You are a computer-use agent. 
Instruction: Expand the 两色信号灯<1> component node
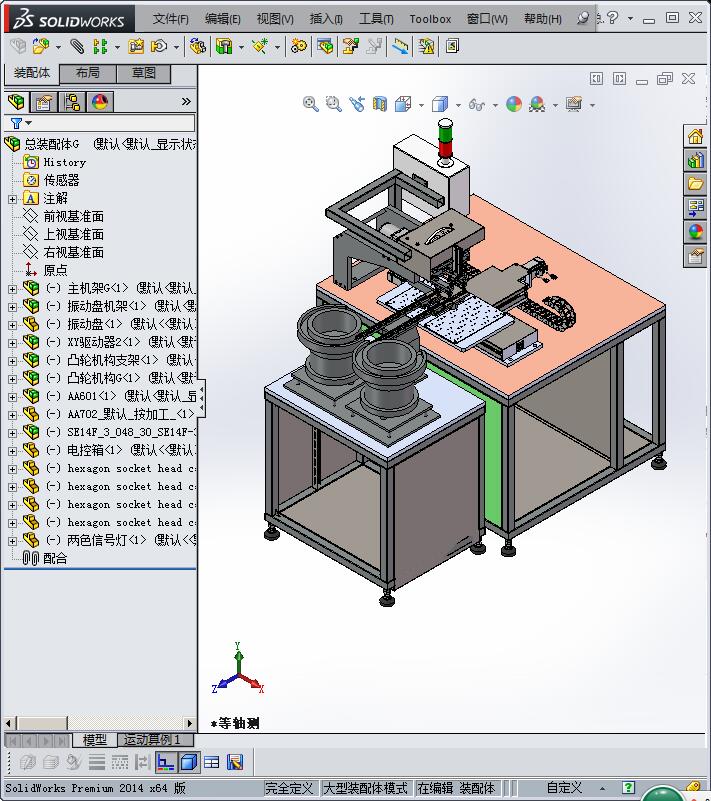pyautogui.click(x=12, y=541)
